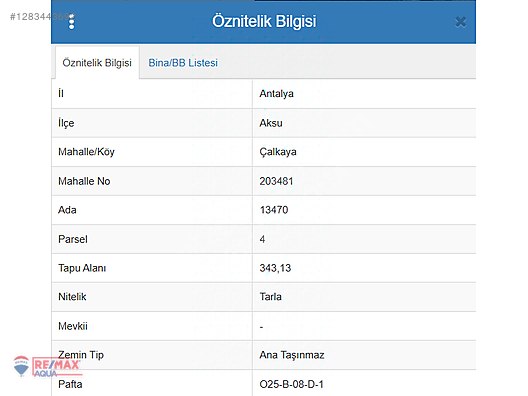Click the Nitelik value 'Tarla'
This screenshot has height=396, width=528.
[x=270, y=297]
